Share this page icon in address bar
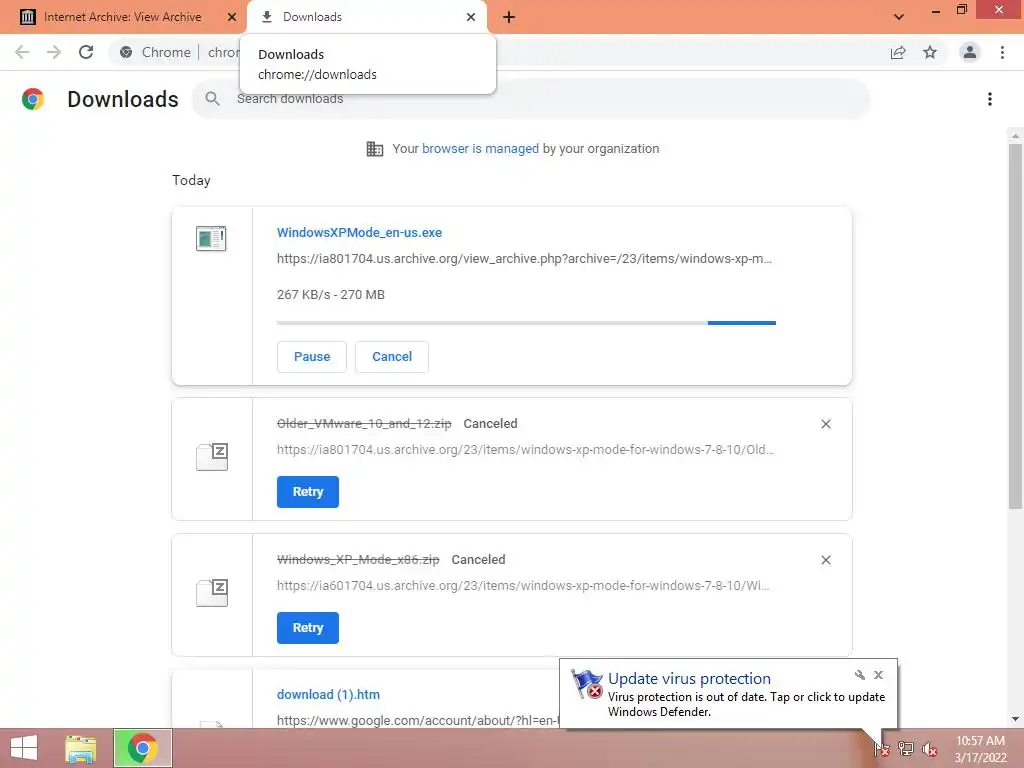1024x768 pixels. click(x=898, y=52)
